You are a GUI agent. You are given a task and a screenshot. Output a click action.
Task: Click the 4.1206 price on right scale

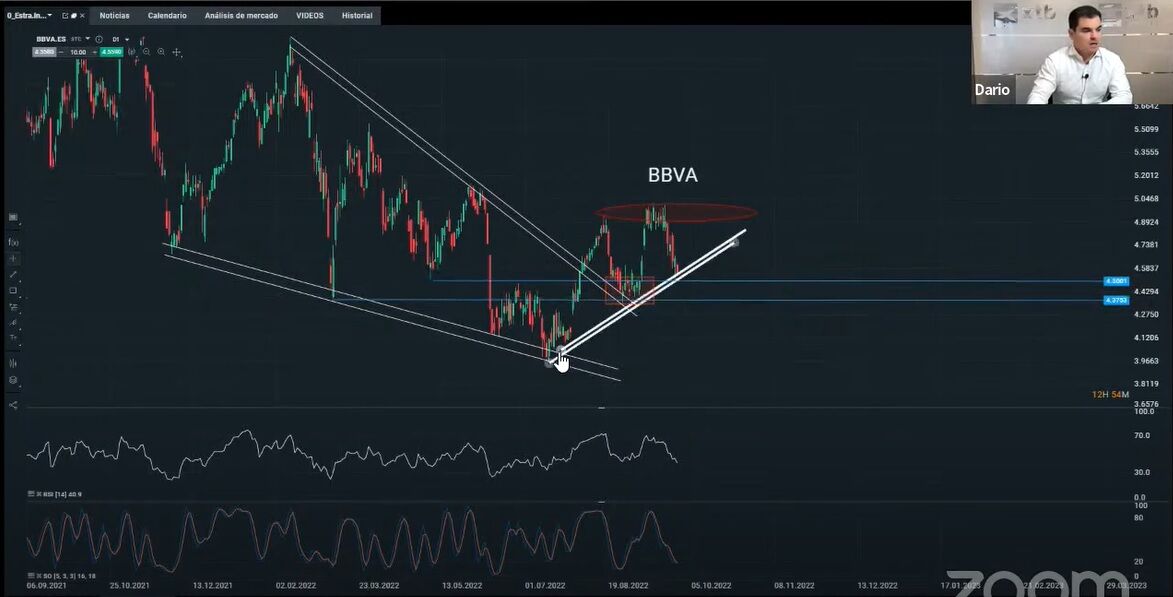(1146, 337)
